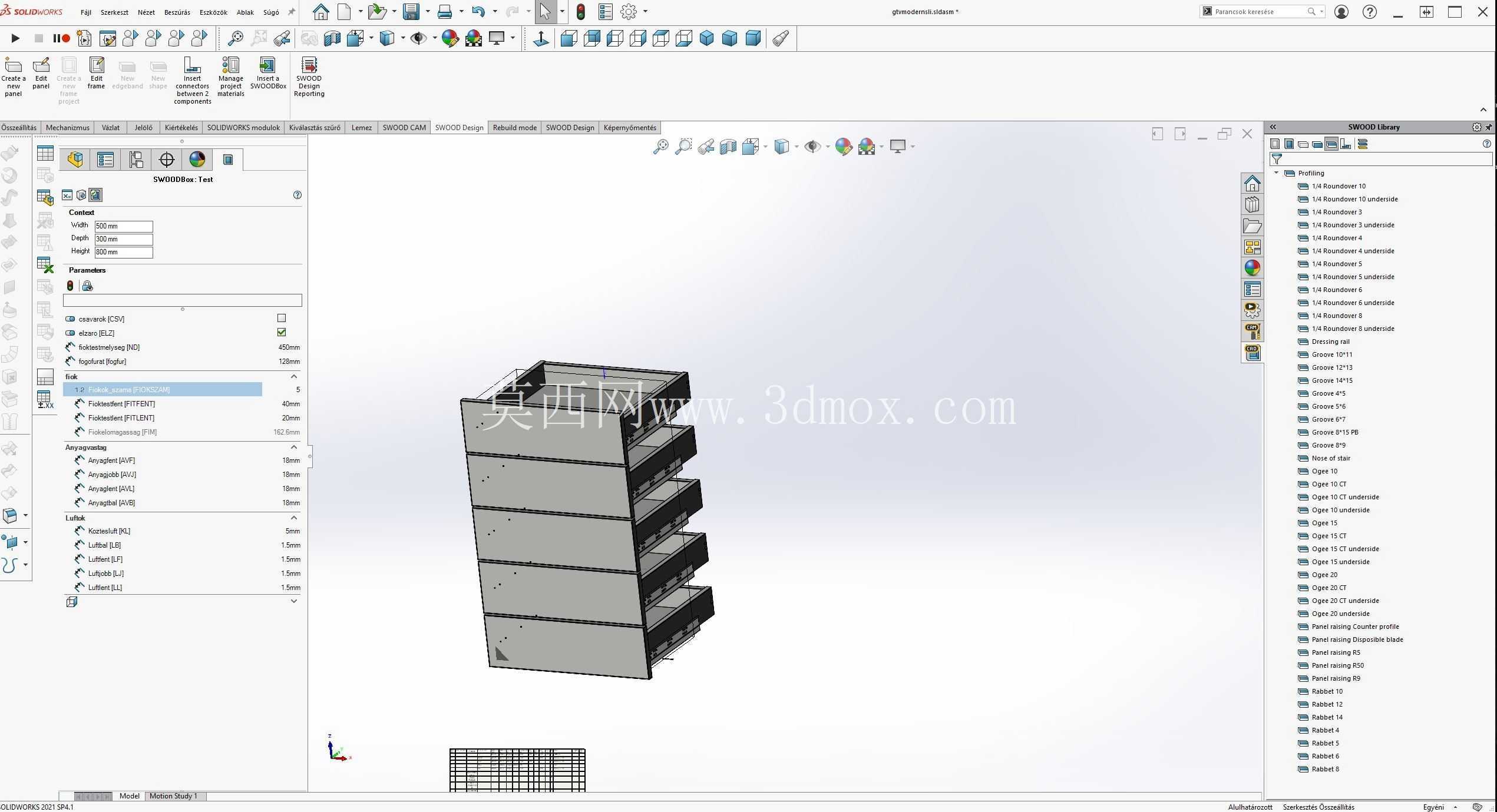
Task: Collapse the fiok parameter group
Action: point(294,376)
